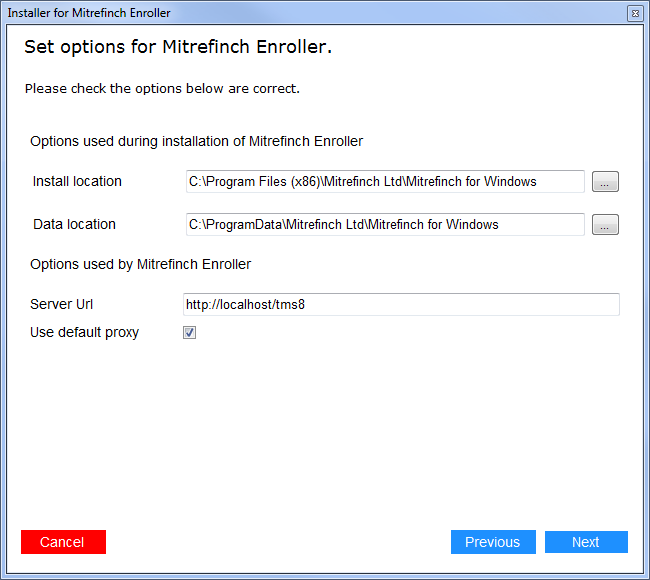Browse for the Install location folder

pyautogui.click(x=605, y=182)
